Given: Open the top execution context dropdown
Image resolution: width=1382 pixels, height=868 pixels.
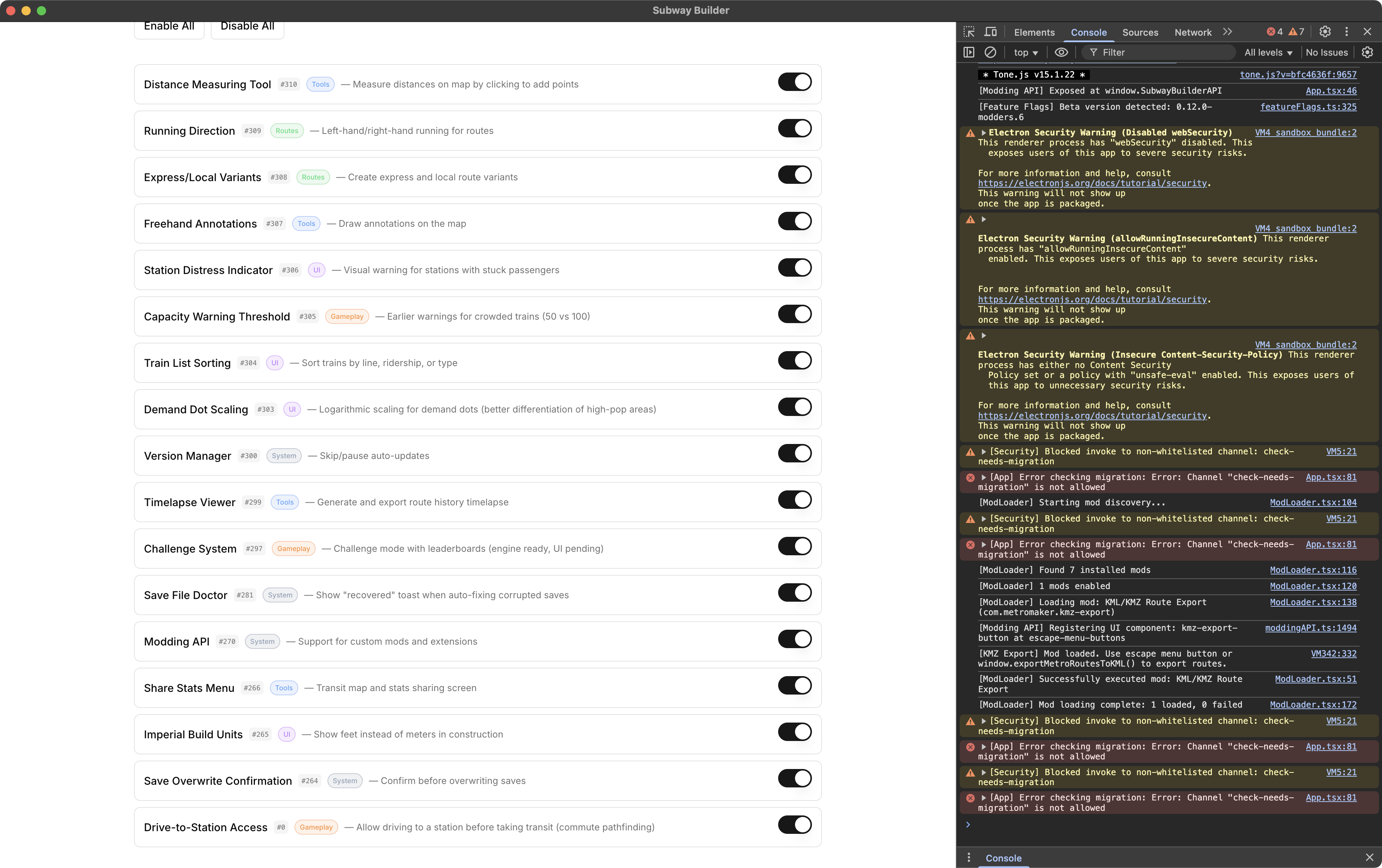Looking at the screenshot, I should (x=1025, y=52).
